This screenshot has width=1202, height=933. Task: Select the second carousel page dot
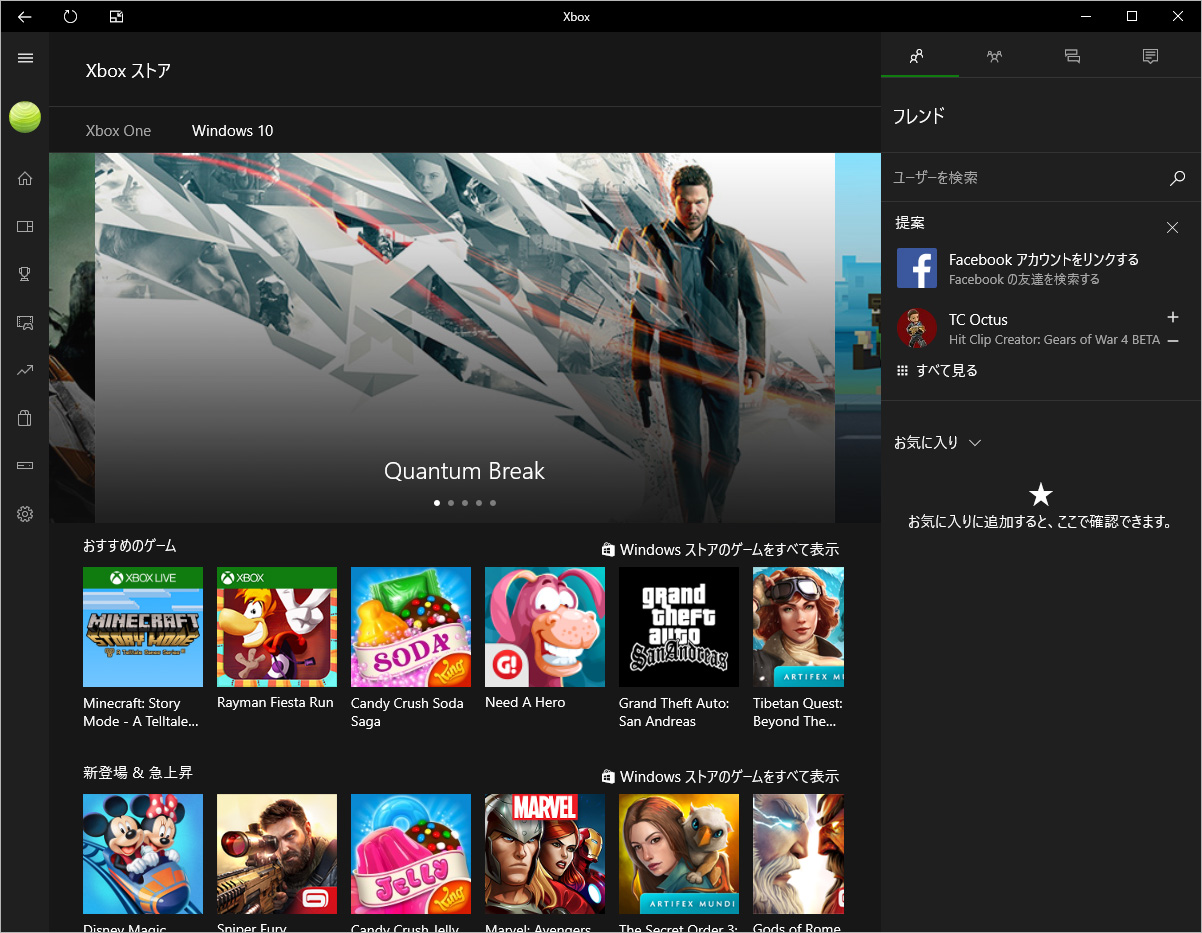coord(451,503)
